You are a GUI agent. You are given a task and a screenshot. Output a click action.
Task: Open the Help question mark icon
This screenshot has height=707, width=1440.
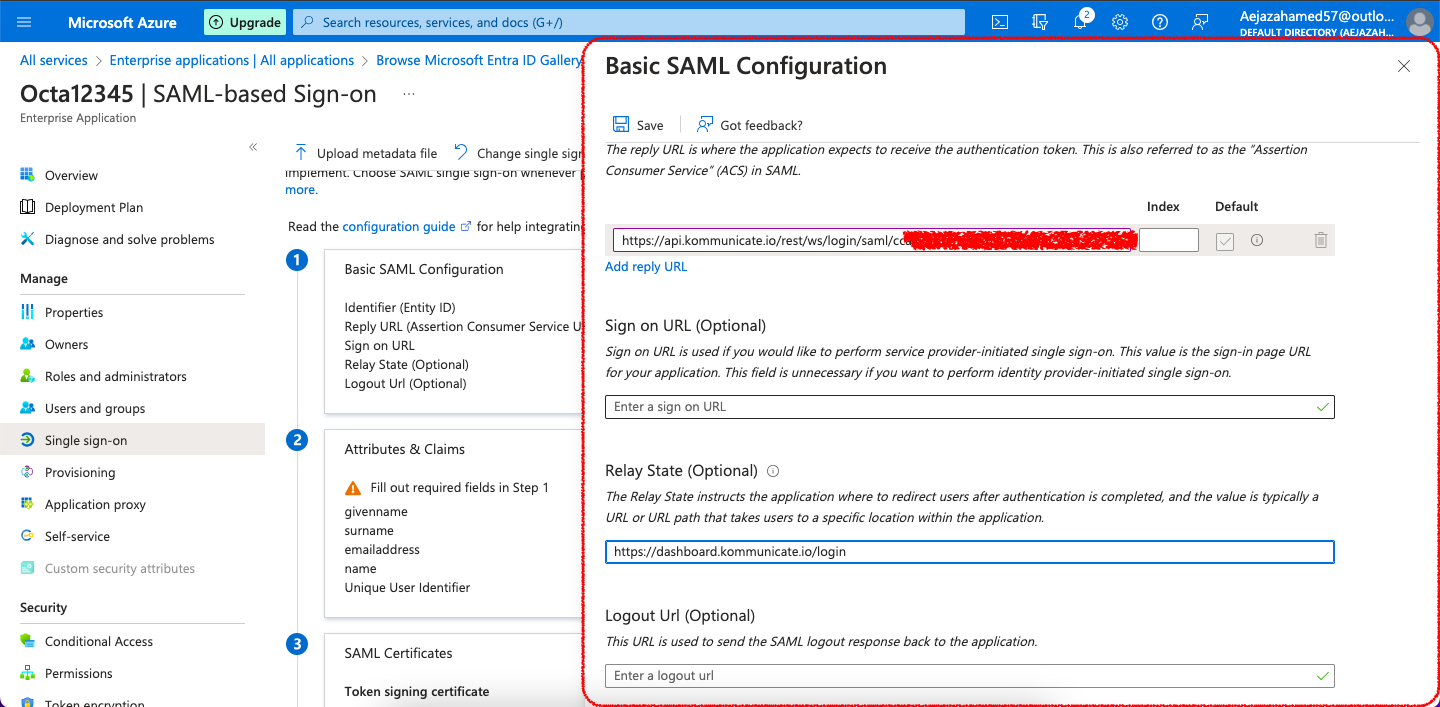coord(1160,22)
